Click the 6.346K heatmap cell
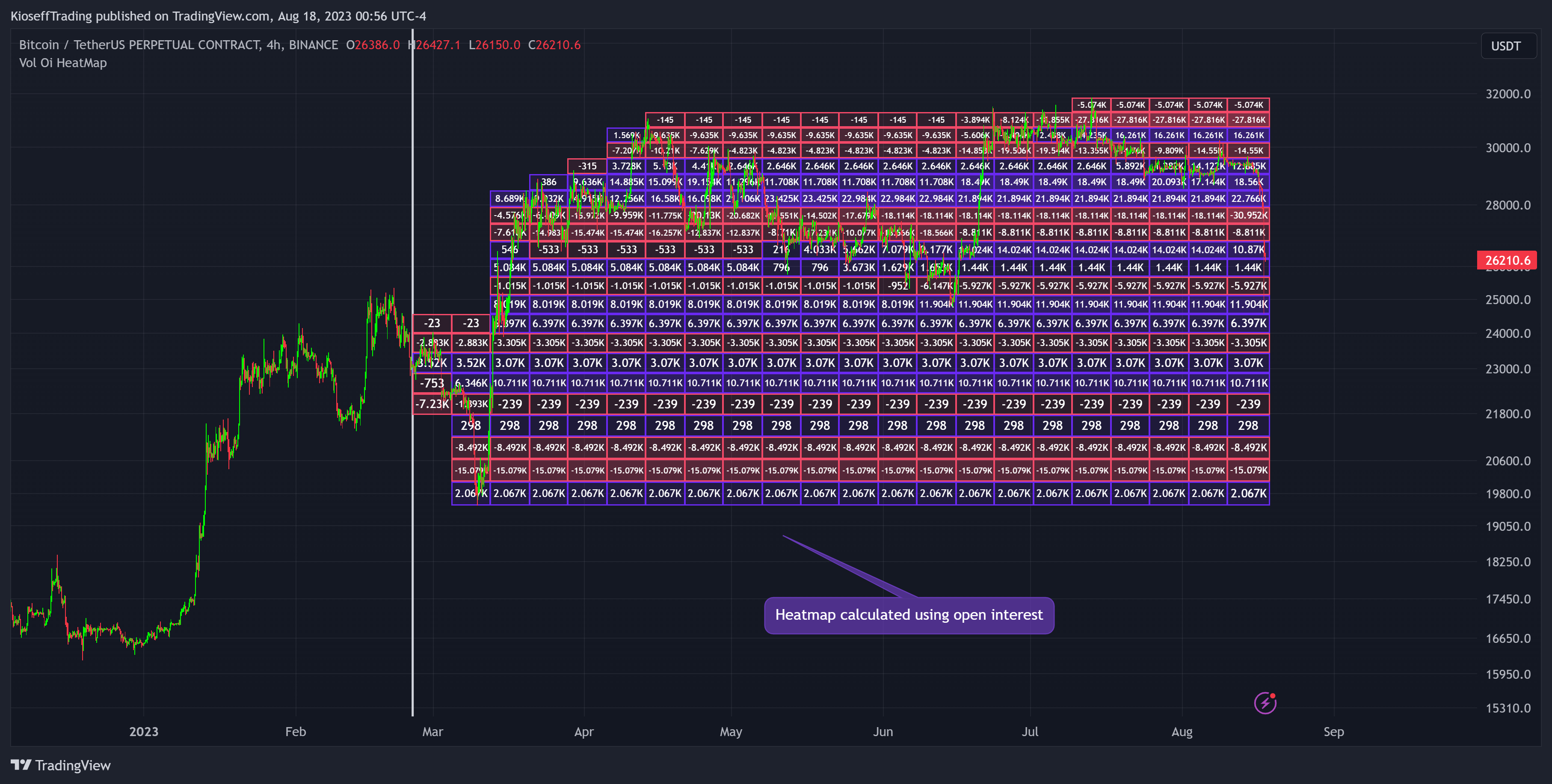The width and height of the screenshot is (1552, 784). [x=471, y=383]
